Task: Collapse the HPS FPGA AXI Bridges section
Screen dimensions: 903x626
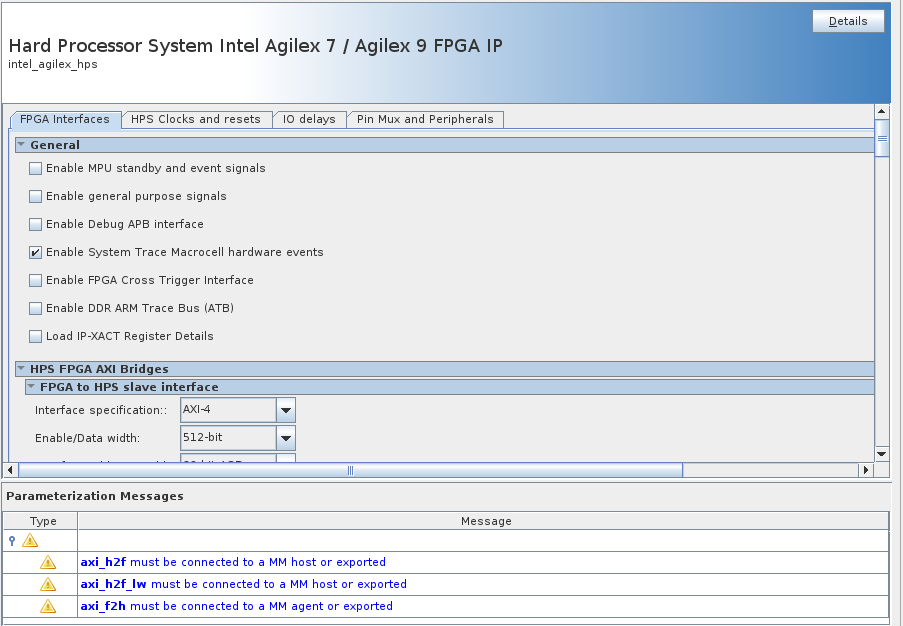Action: point(21,369)
